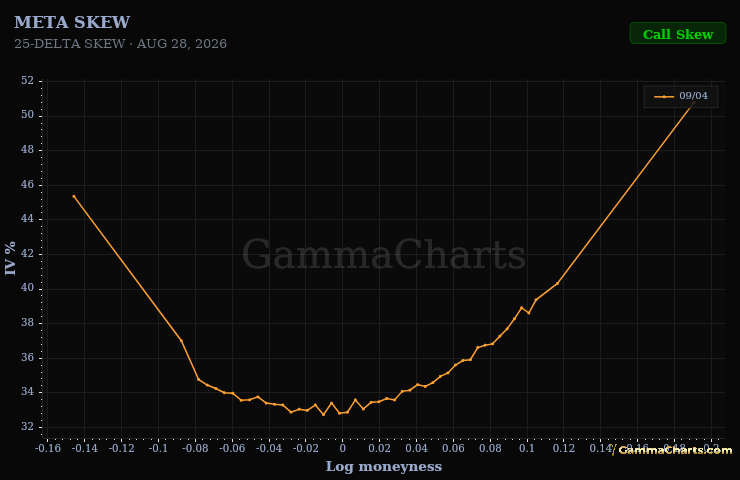740x480 pixels.
Task: Click the leftmost data point near 45 IV
Action: click(74, 196)
